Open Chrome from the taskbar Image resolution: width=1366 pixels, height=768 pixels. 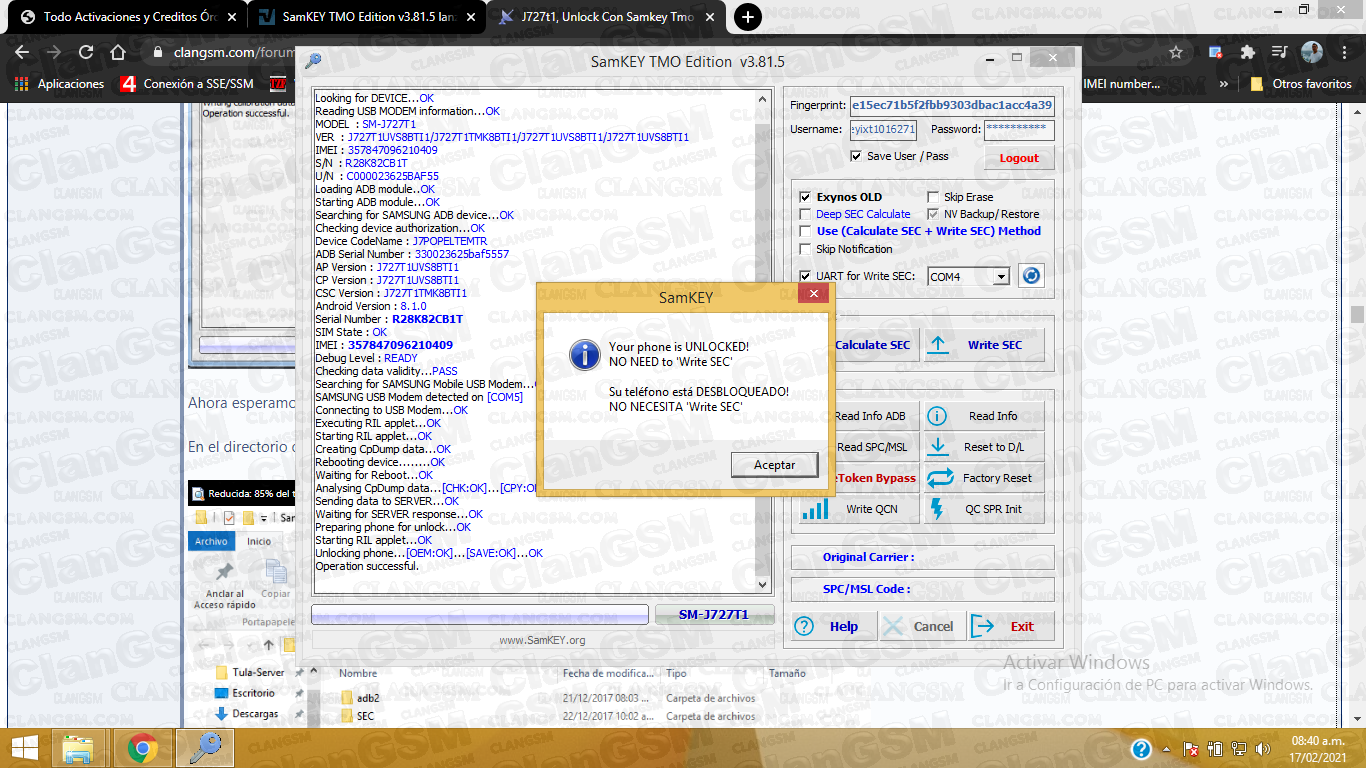click(x=142, y=748)
